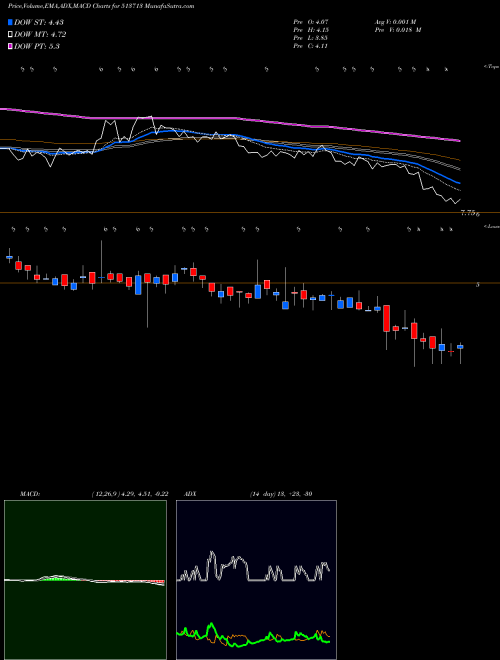This screenshot has height=660, width=500.
Task: Click the '<Tops' marker row label
Action: [x=491, y=67]
